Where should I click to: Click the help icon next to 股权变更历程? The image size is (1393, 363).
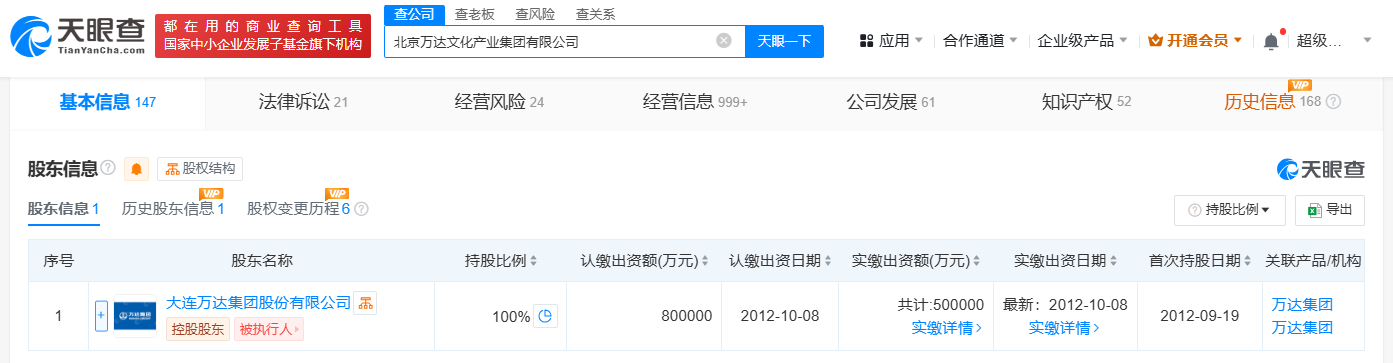[361, 210]
